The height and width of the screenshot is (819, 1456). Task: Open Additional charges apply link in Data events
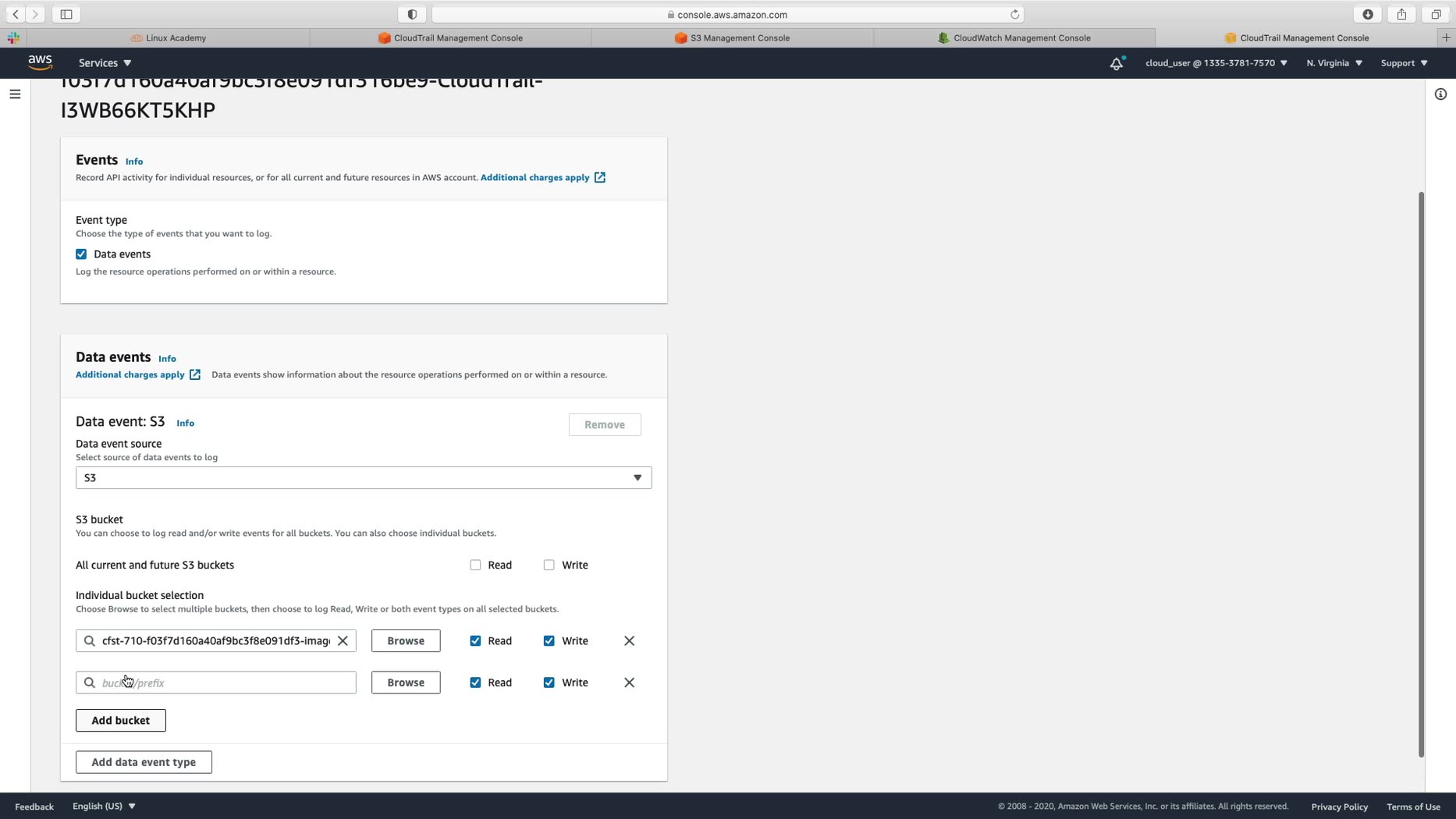tap(130, 375)
